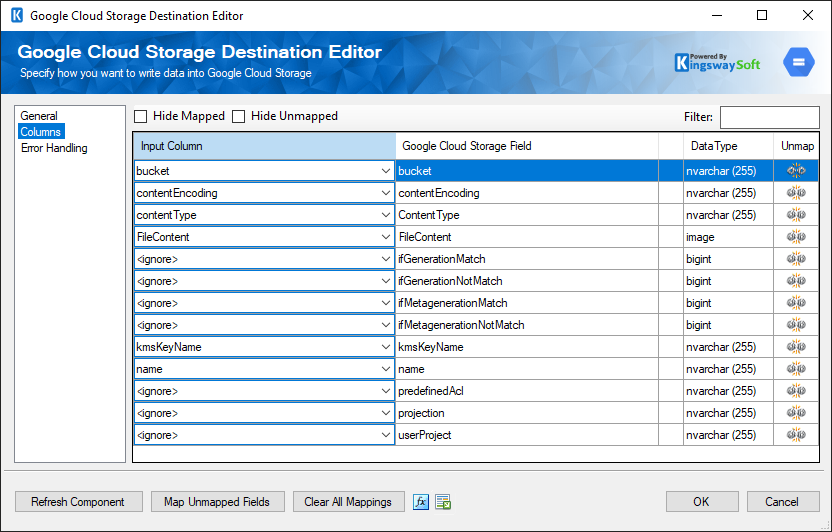Enable the Hide Mapped checkbox
This screenshot has height=532, width=832.
tap(141, 116)
